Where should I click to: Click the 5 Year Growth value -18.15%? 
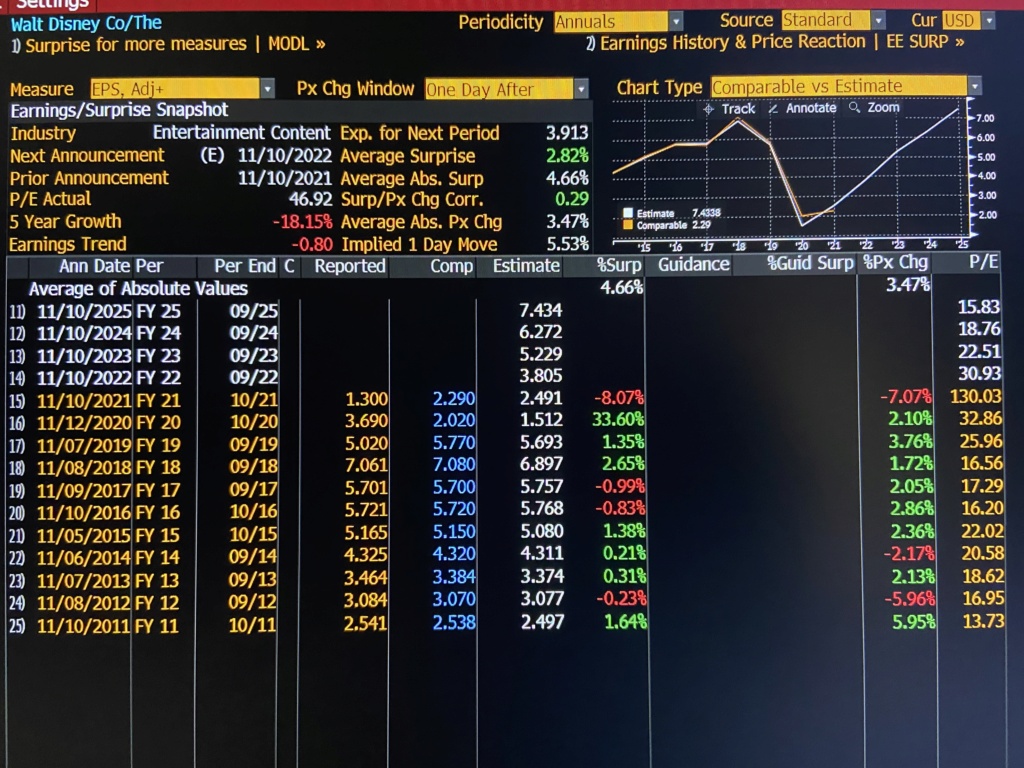[x=302, y=221]
